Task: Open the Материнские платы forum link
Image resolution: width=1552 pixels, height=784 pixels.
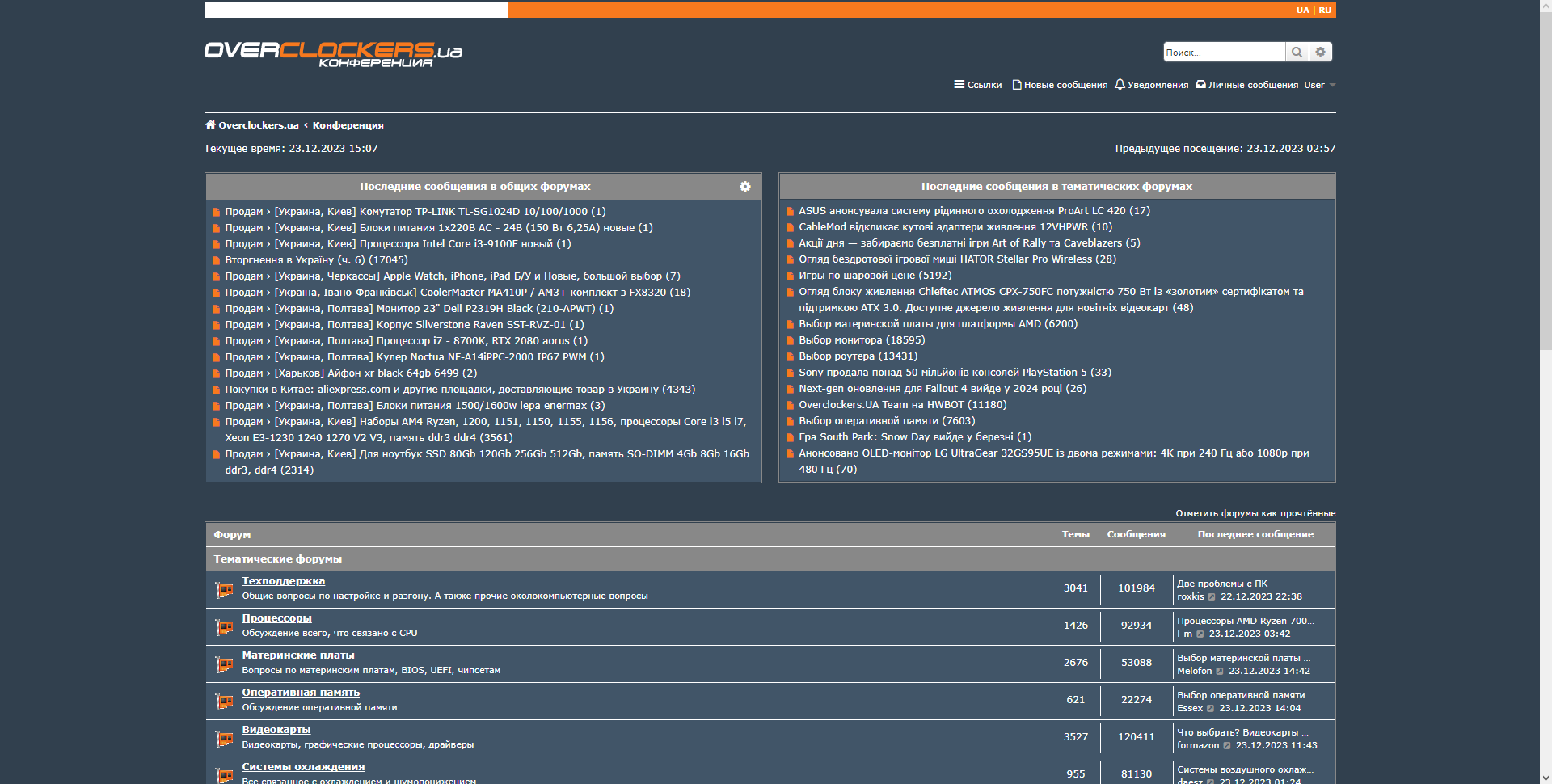Action: [298, 655]
